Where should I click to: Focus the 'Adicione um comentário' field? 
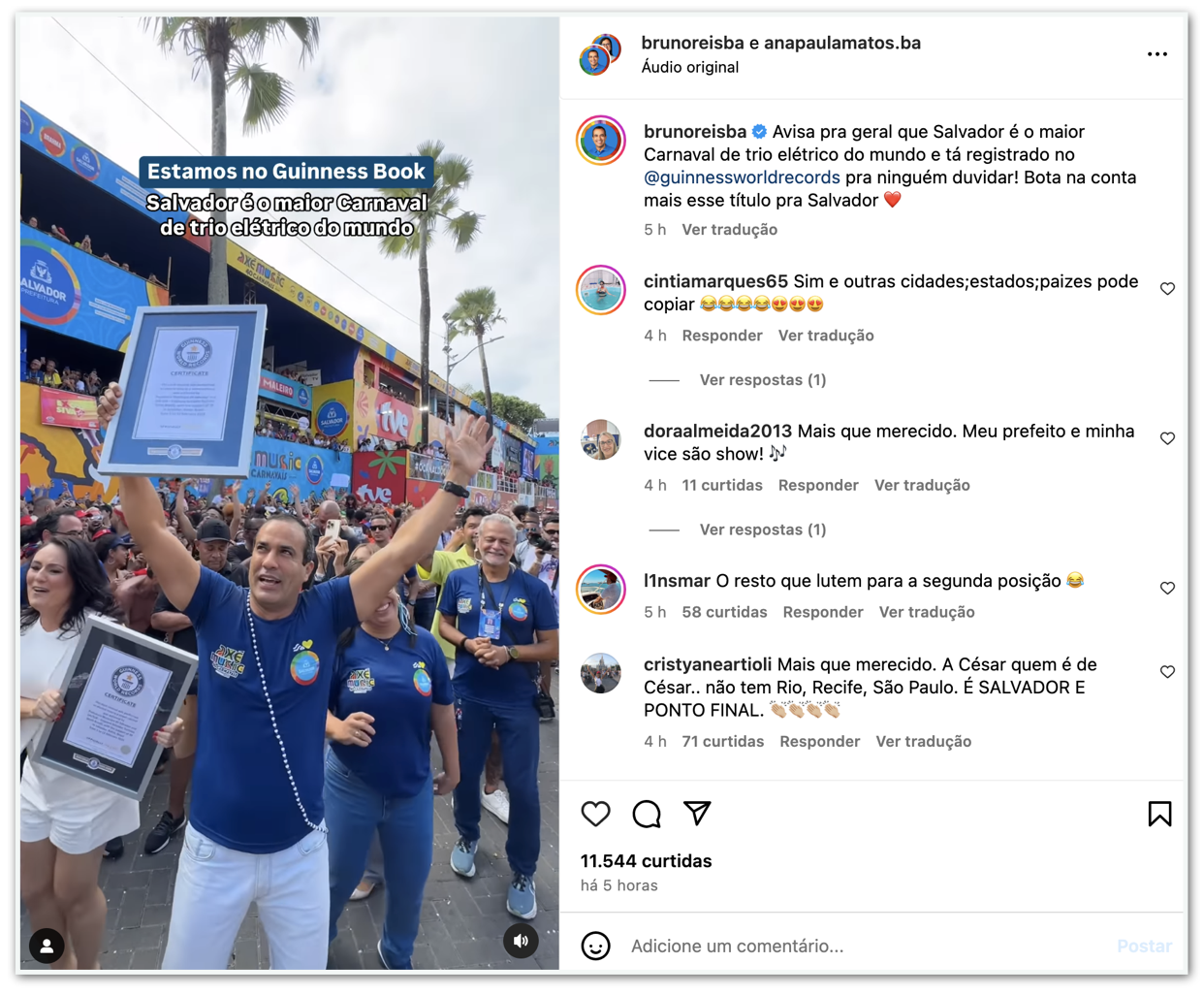pyautogui.click(x=863, y=946)
